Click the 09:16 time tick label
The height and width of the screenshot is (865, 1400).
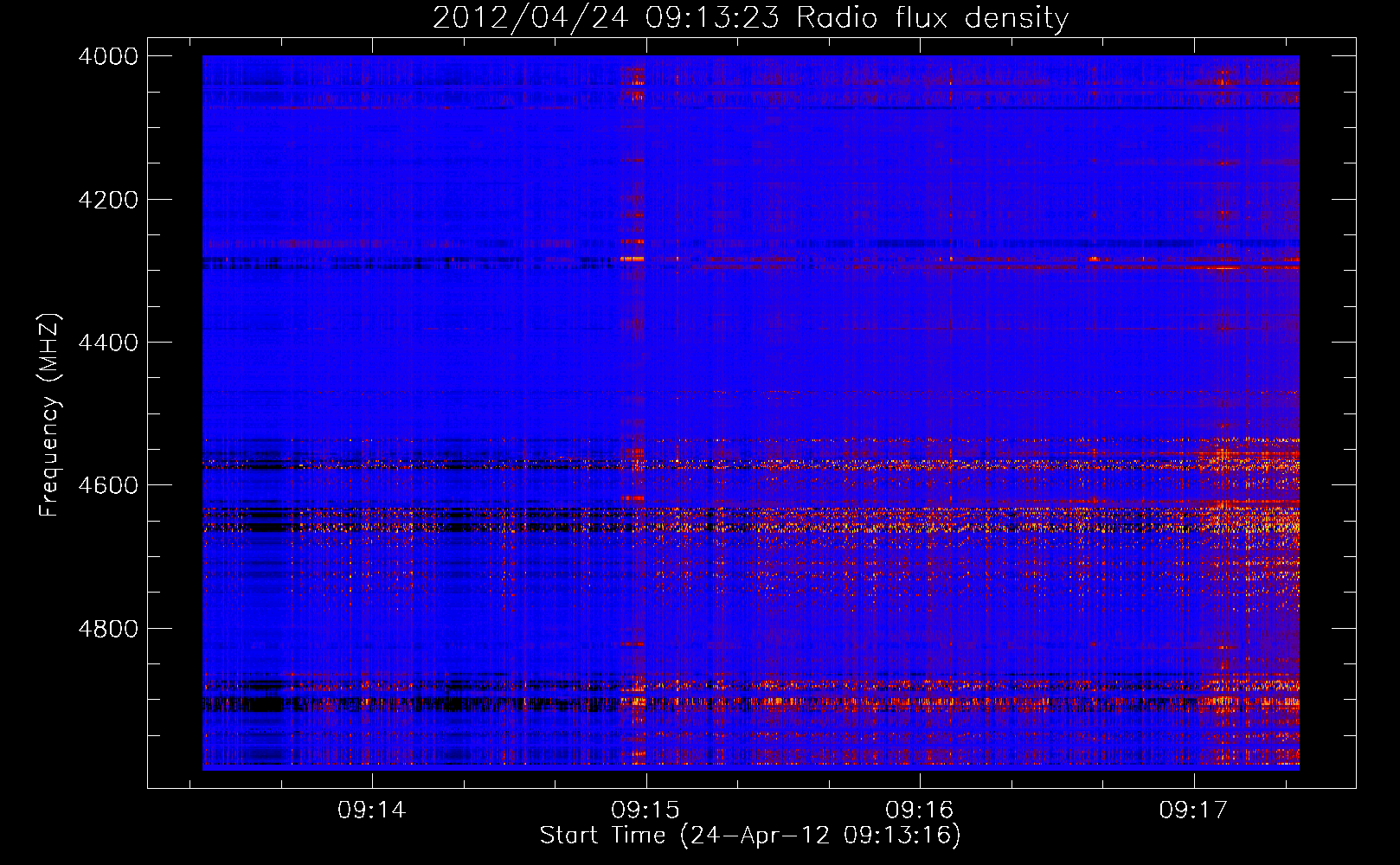[x=920, y=810]
